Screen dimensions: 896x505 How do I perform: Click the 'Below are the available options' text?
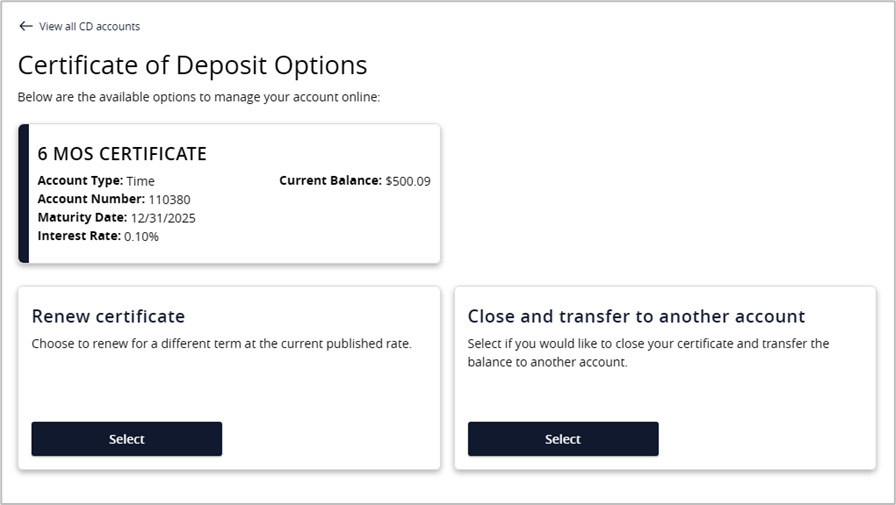(x=199, y=97)
